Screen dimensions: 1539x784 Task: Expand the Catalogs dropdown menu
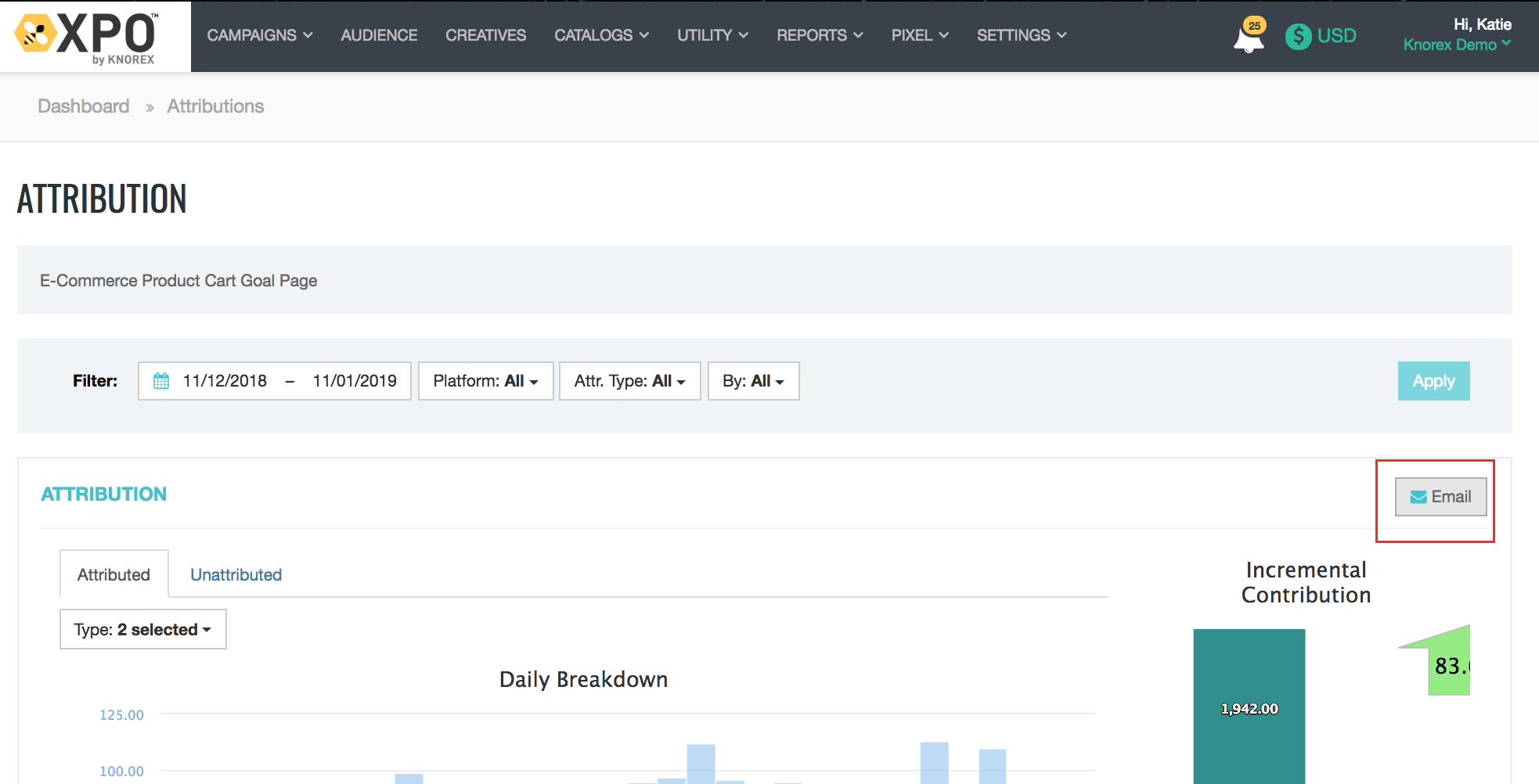601,35
